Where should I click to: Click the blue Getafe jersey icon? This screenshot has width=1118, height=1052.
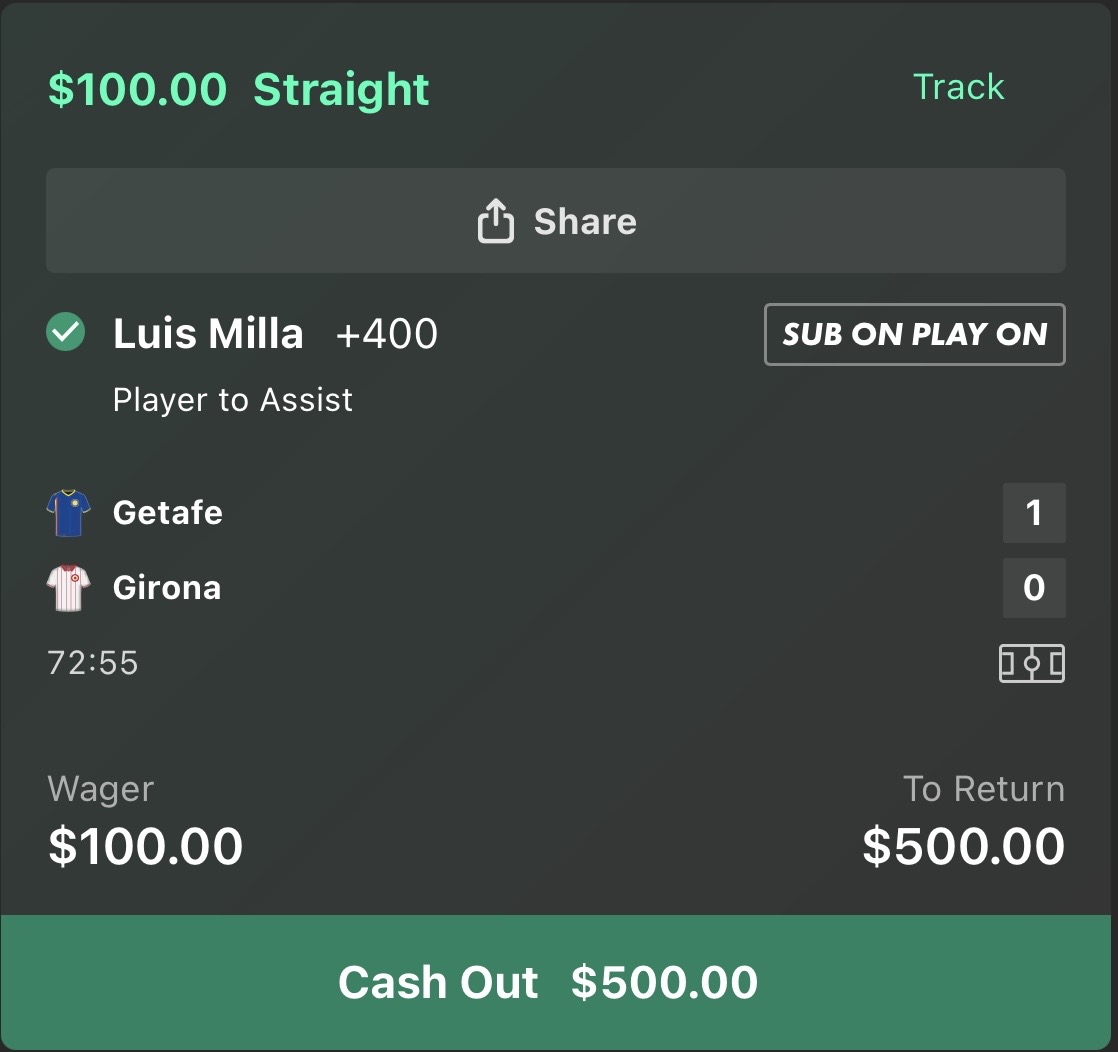point(68,513)
